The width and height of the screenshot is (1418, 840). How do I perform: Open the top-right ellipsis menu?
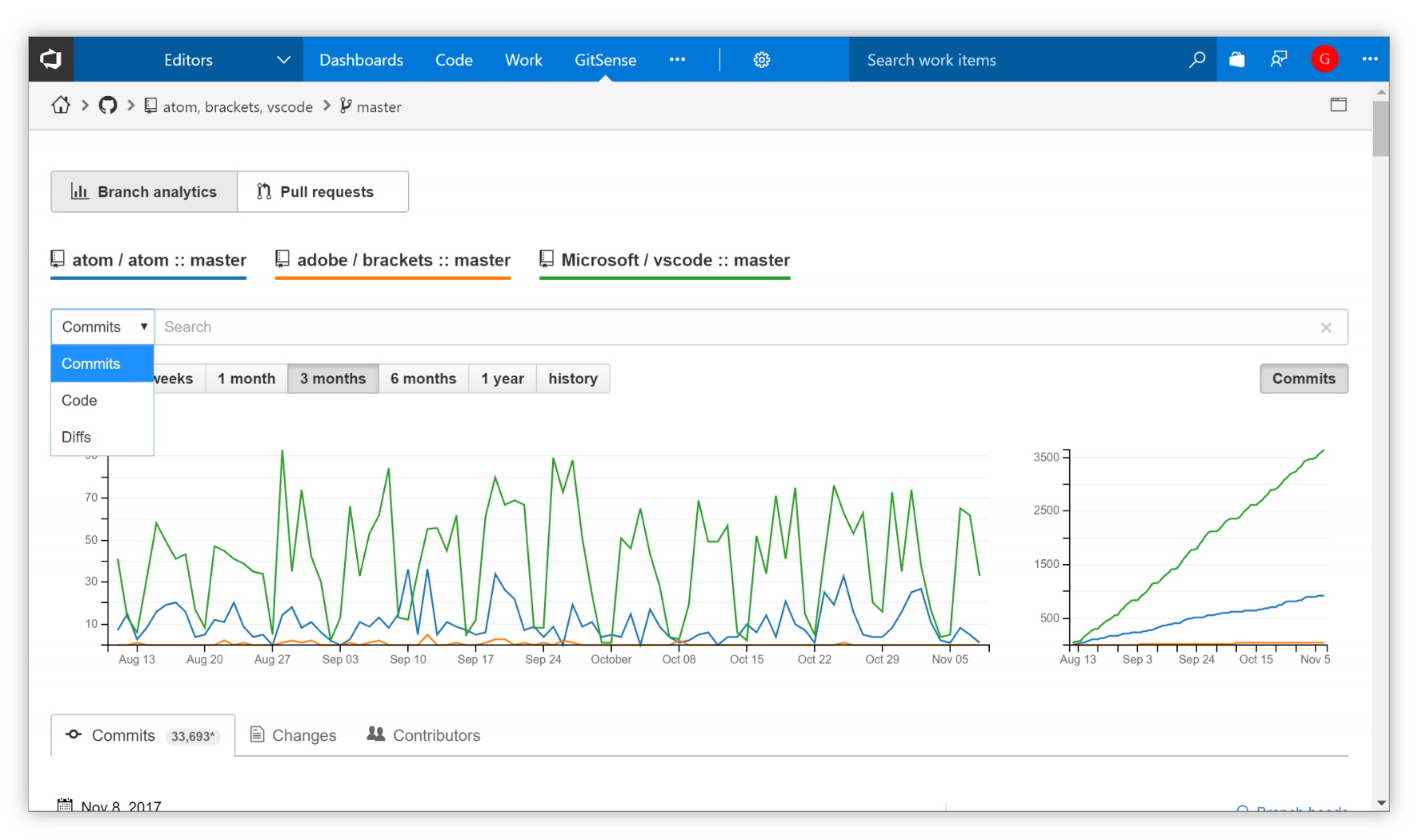(1370, 59)
